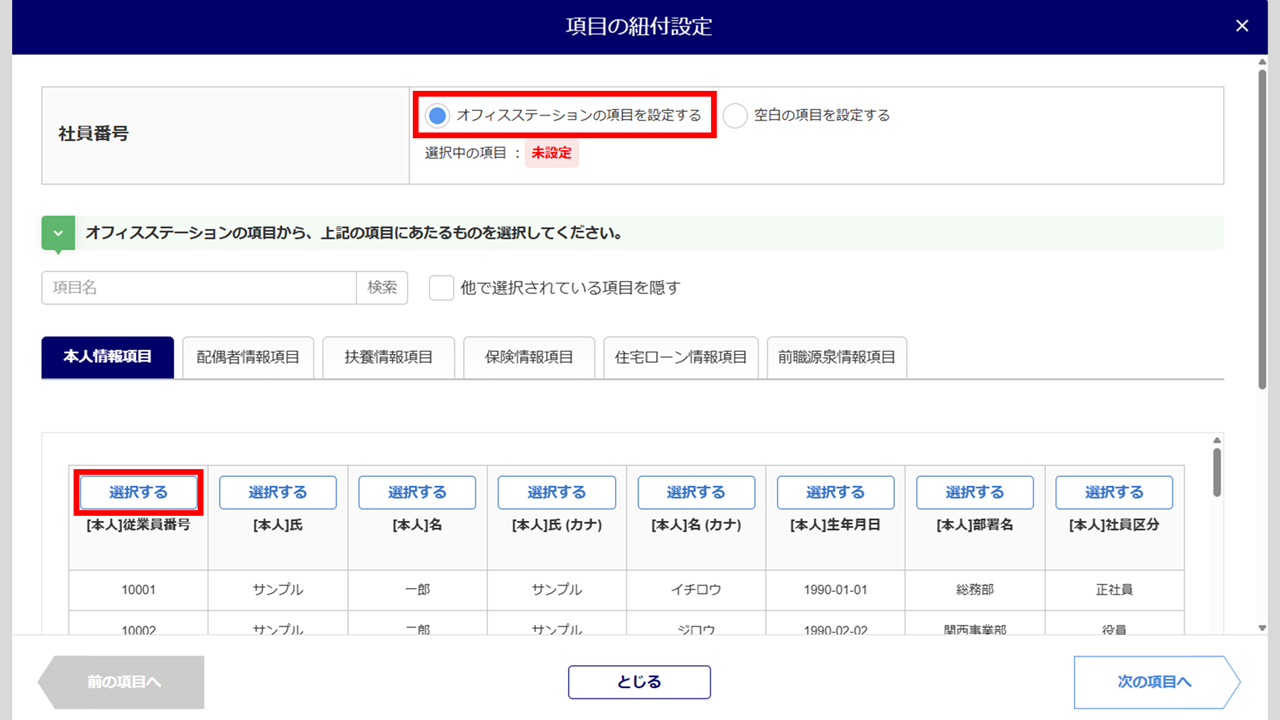1280x720 pixels.
Task: Select オフィスステーションの項目を設定する radio button
Action: [x=437, y=116]
